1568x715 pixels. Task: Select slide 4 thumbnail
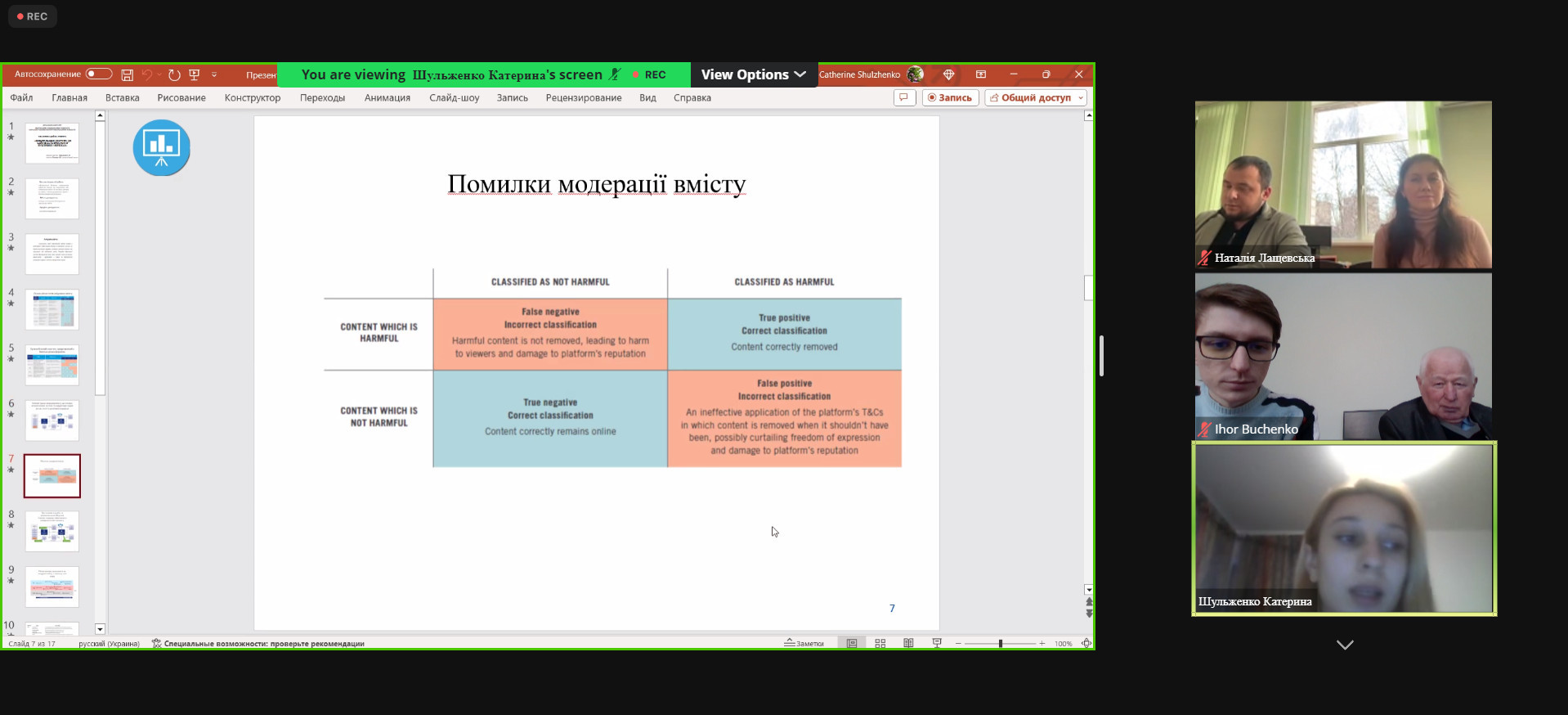tap(52, 309)
